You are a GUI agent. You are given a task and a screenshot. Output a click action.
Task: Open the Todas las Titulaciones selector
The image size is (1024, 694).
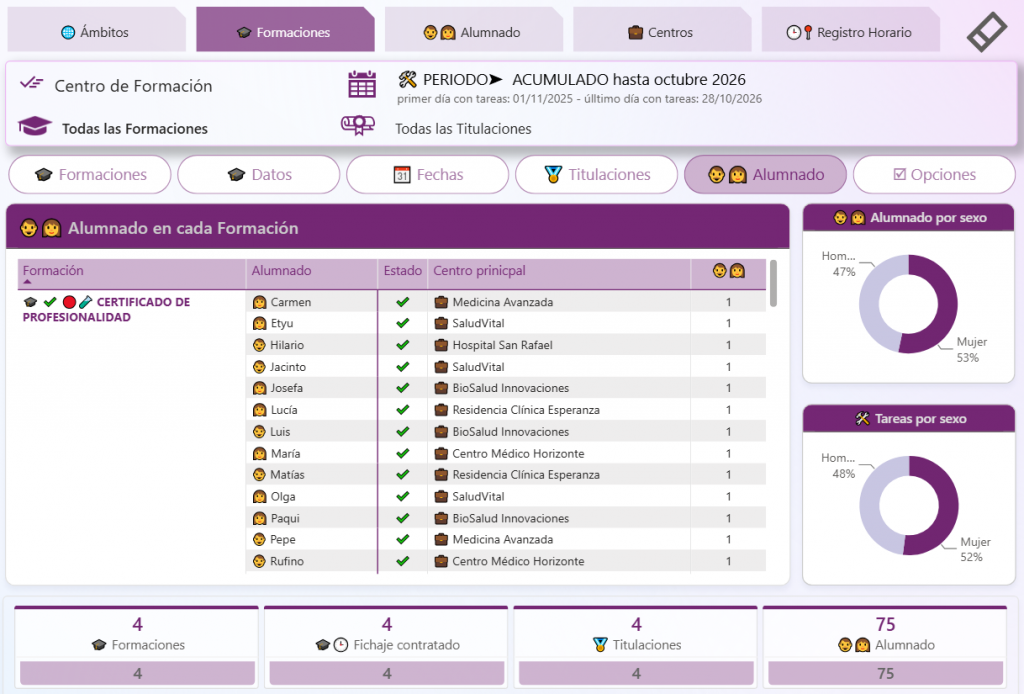point(463,129)
